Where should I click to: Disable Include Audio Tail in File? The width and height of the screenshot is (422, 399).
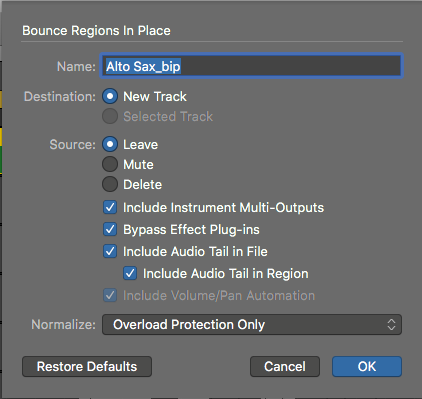pos(110,251)
